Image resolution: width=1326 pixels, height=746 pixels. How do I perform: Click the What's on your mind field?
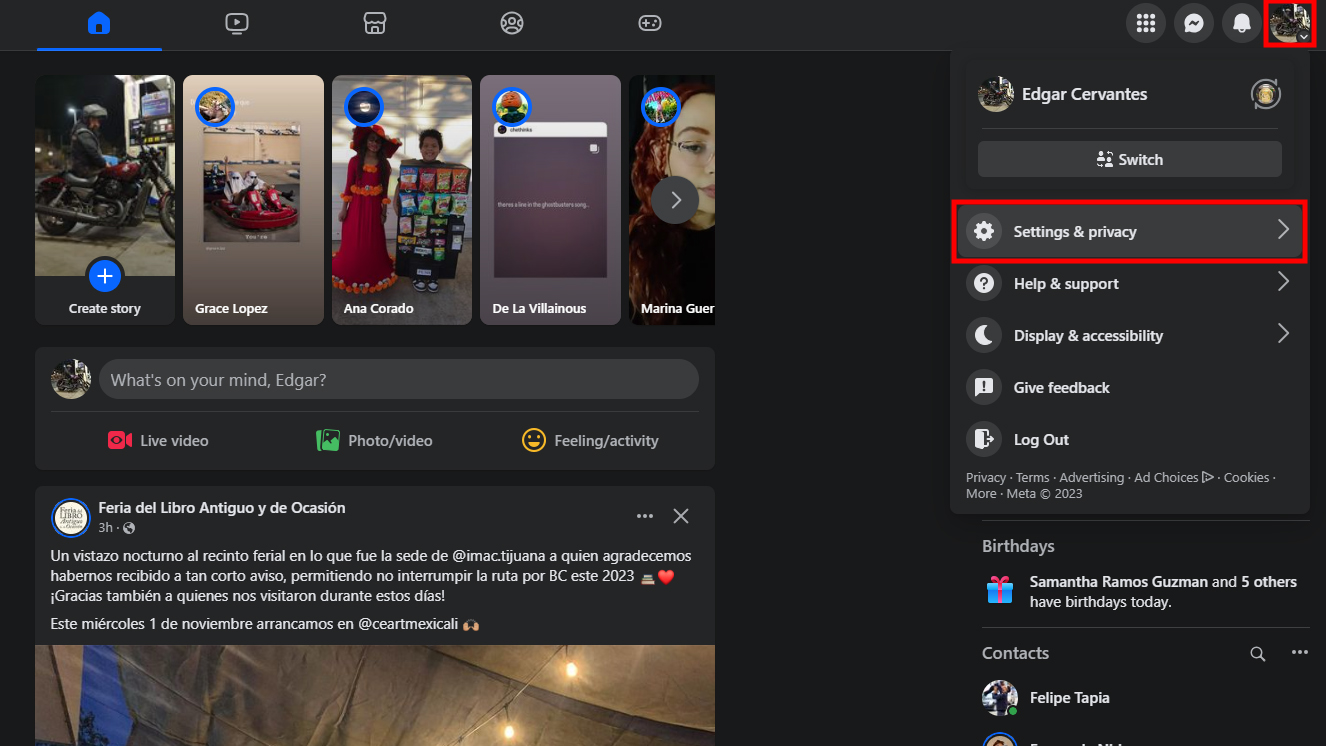[x=398, y=380]
